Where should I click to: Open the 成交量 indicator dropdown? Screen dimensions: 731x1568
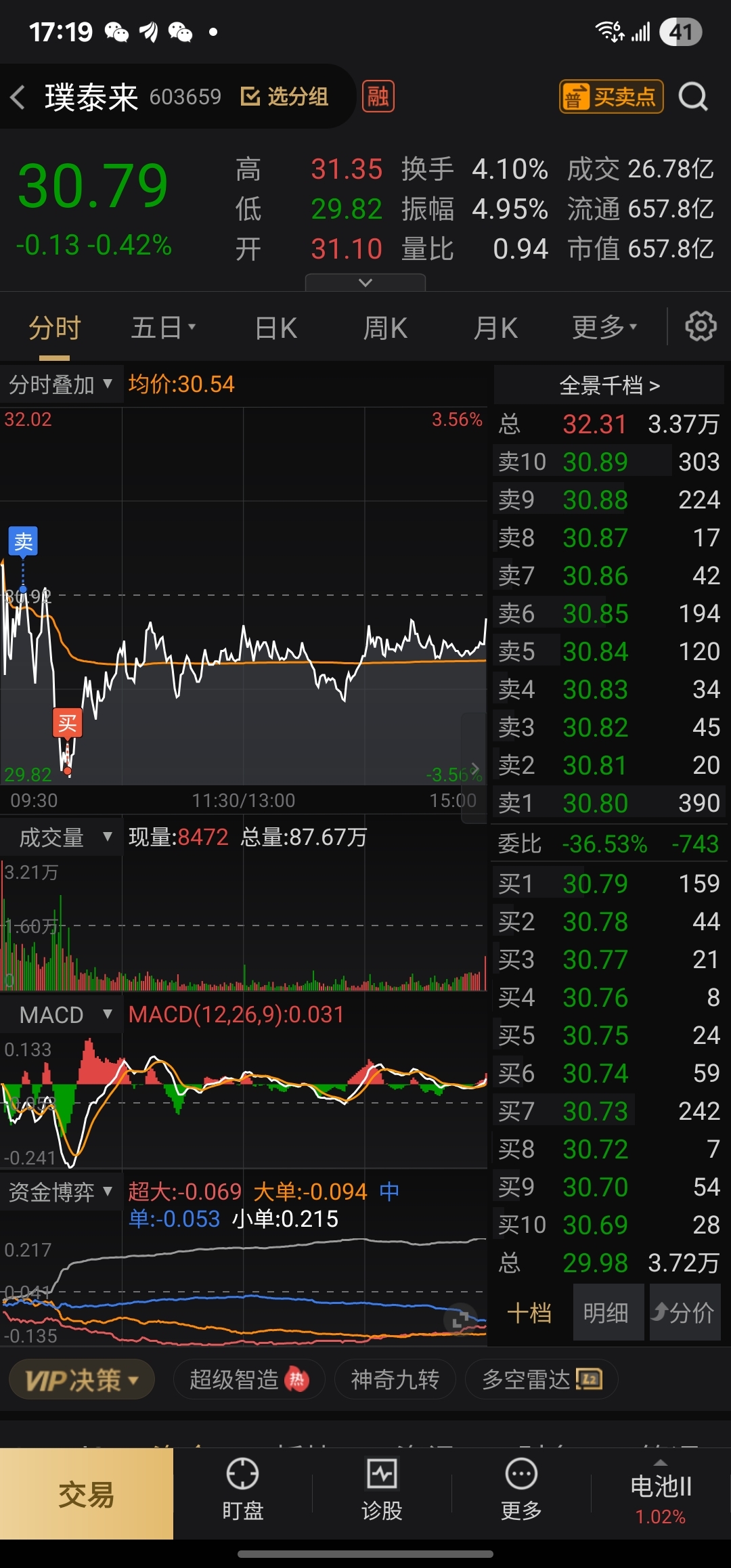tap(61, 837)
